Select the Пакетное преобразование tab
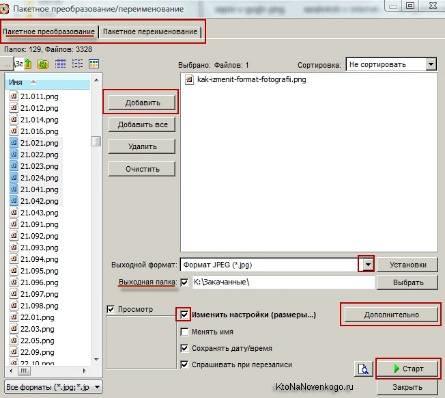 pyautogui.click(x=49, y=32)
